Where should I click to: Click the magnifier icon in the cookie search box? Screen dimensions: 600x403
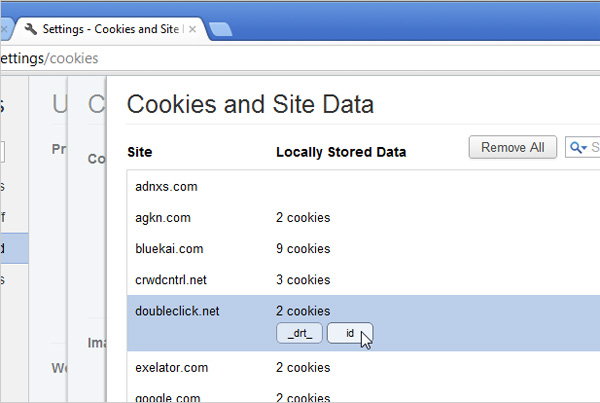click(x=577, y=148)
